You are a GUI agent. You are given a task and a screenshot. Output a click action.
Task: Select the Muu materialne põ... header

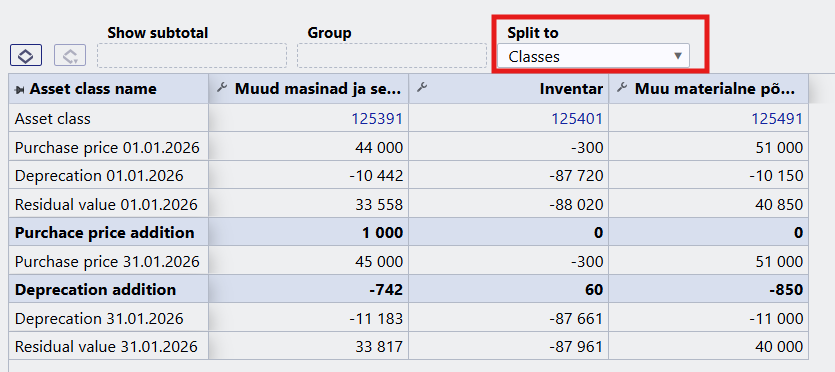coord(709,89)
